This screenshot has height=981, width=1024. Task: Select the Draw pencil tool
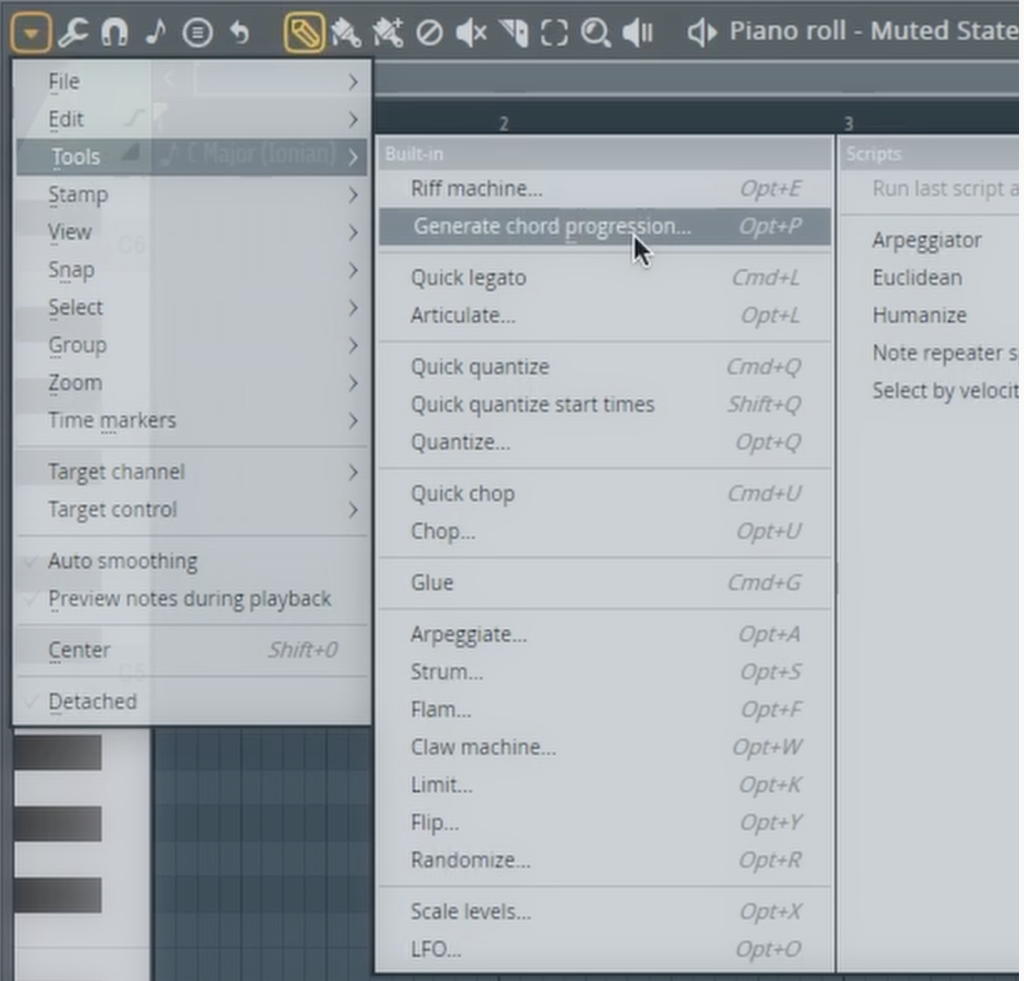coord(304,32)
